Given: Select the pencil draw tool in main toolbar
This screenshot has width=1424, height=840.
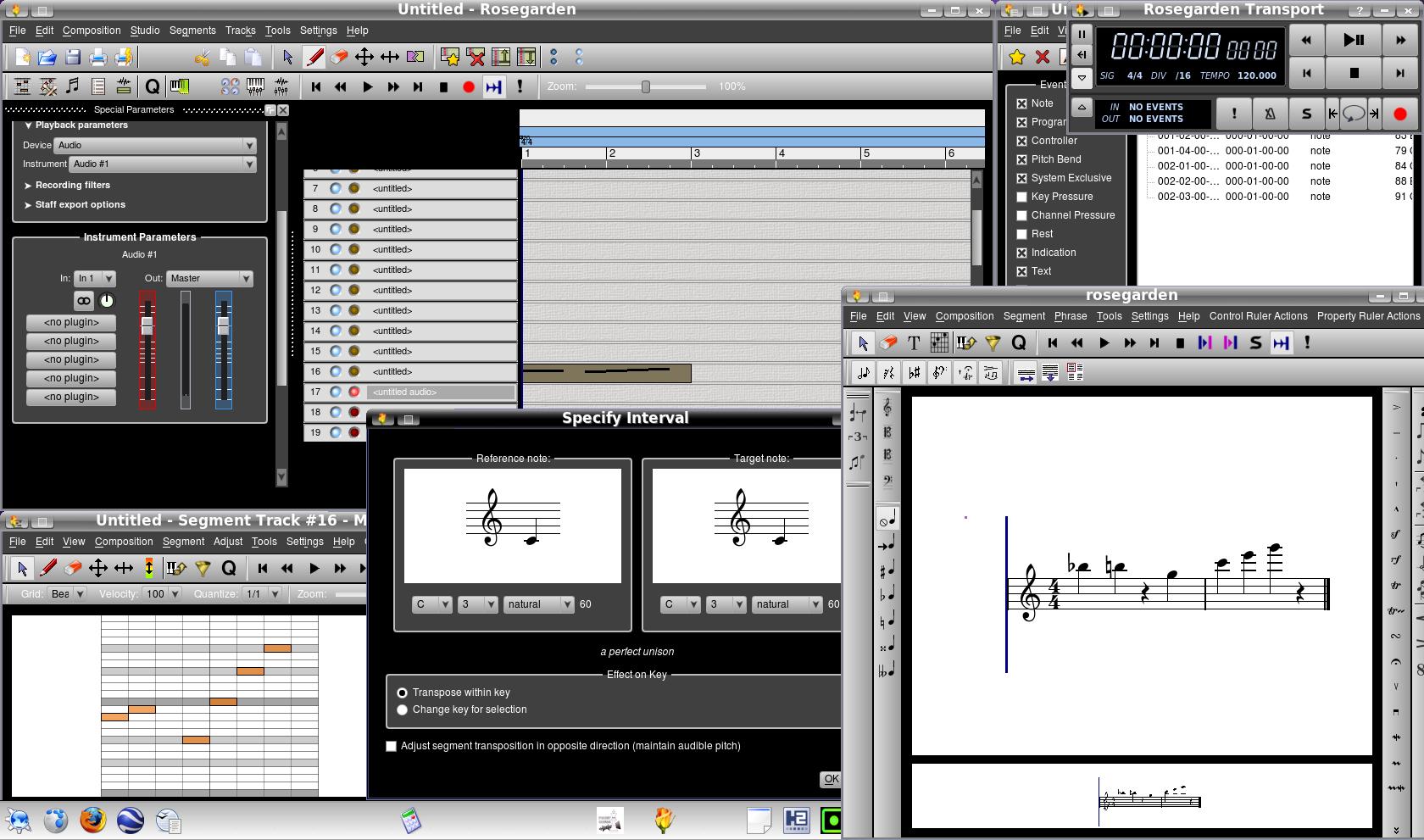Looking at the screenshot, I should pyautogui.click(x=314, y=57).
